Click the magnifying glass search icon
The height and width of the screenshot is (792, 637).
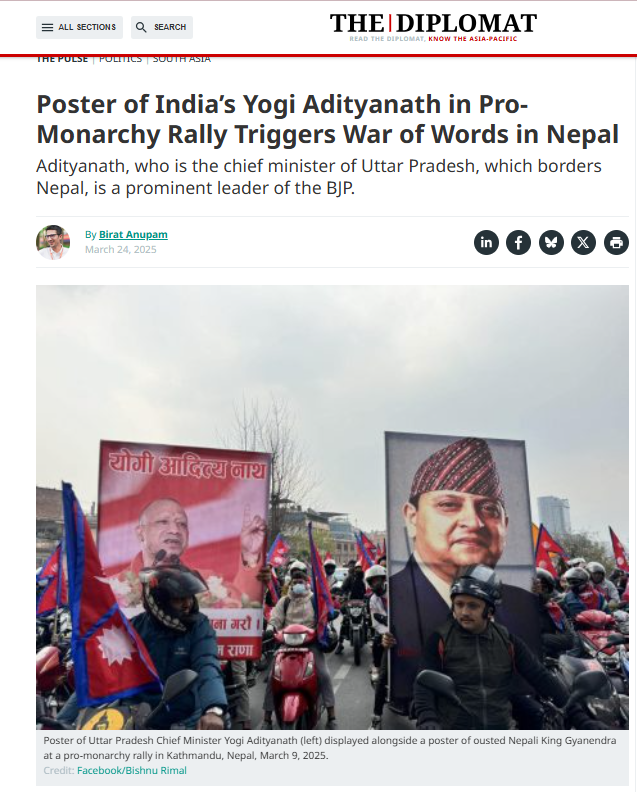141,27
